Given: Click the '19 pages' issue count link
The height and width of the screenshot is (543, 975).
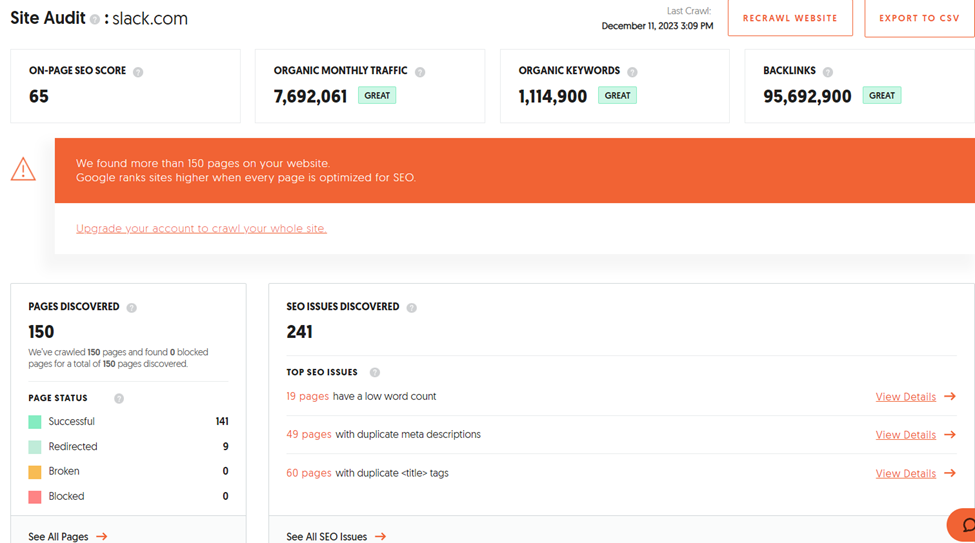Looking at the screenshot, I should pos(307,396).
